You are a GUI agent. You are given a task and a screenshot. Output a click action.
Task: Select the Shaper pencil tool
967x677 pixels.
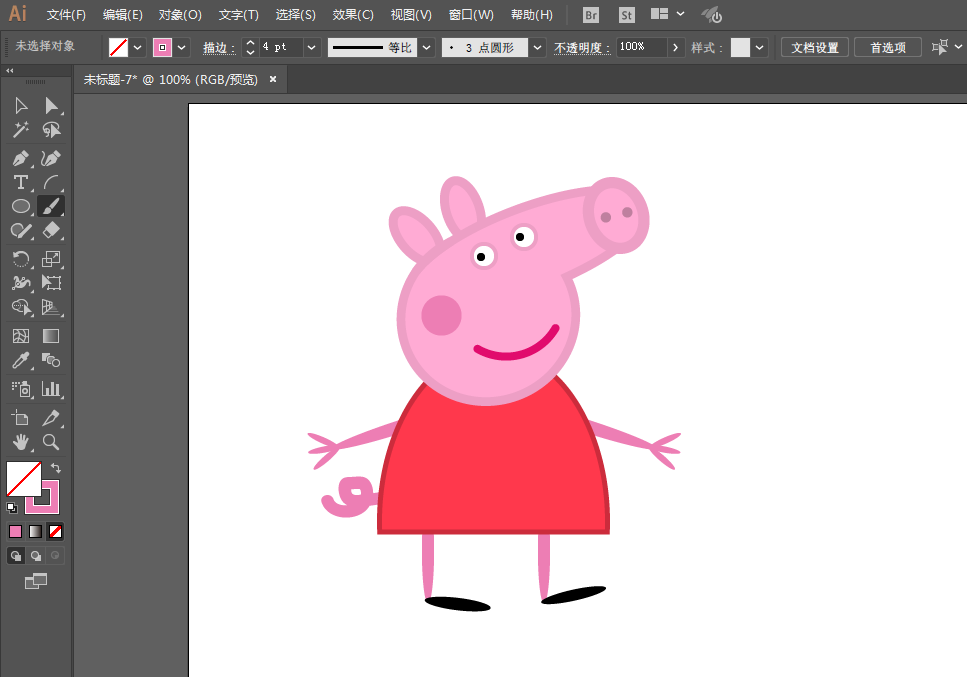tap(21, 231)
